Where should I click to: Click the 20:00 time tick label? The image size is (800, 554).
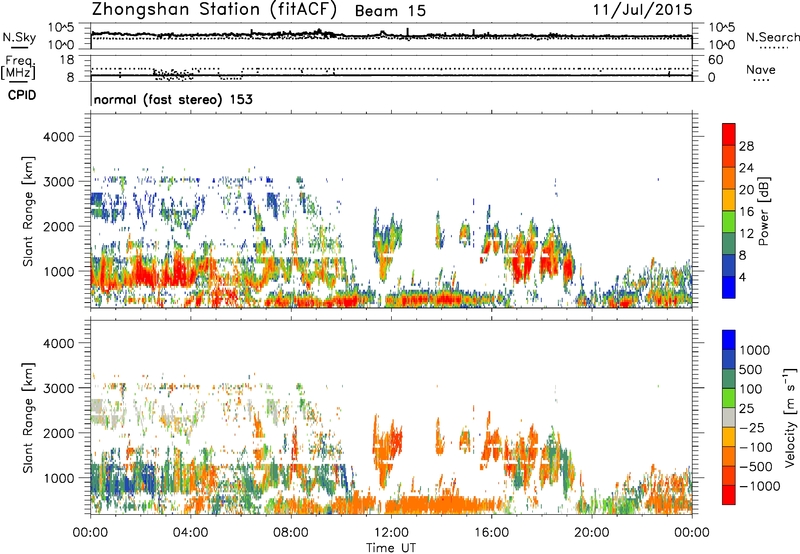tap(591, 533)
